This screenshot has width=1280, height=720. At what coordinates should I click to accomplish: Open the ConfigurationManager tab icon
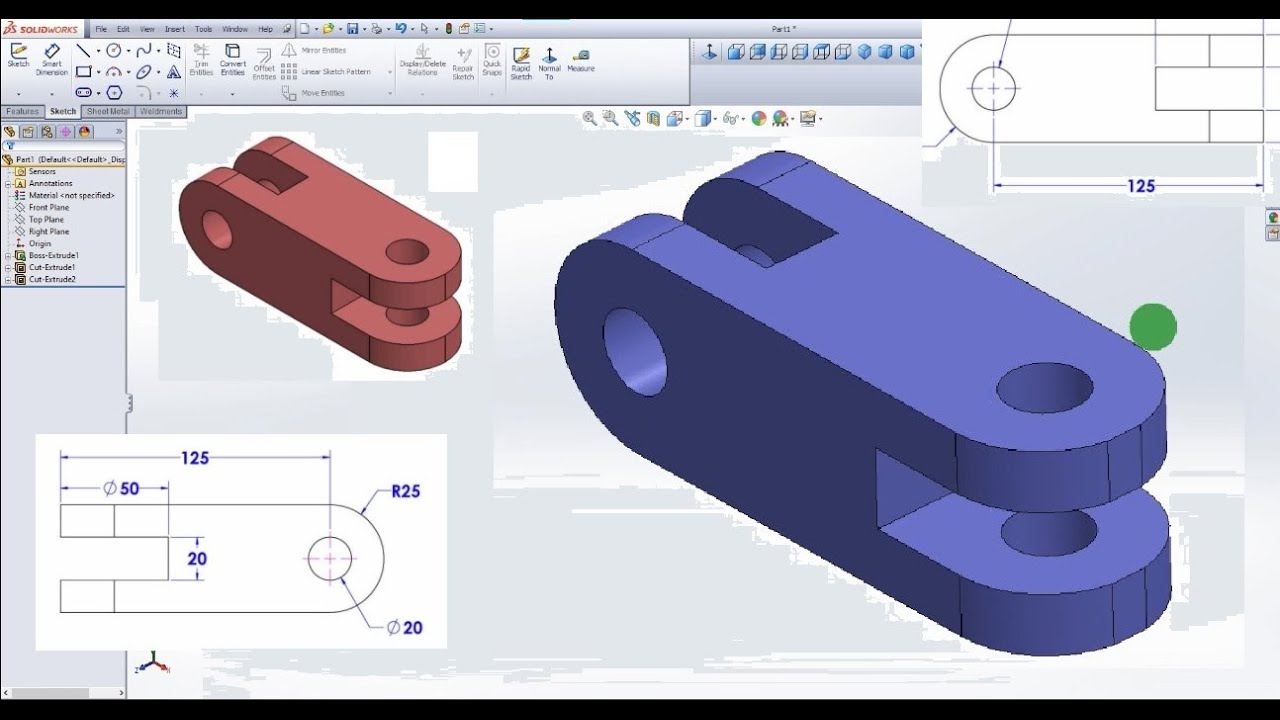(x=46, y=131)
